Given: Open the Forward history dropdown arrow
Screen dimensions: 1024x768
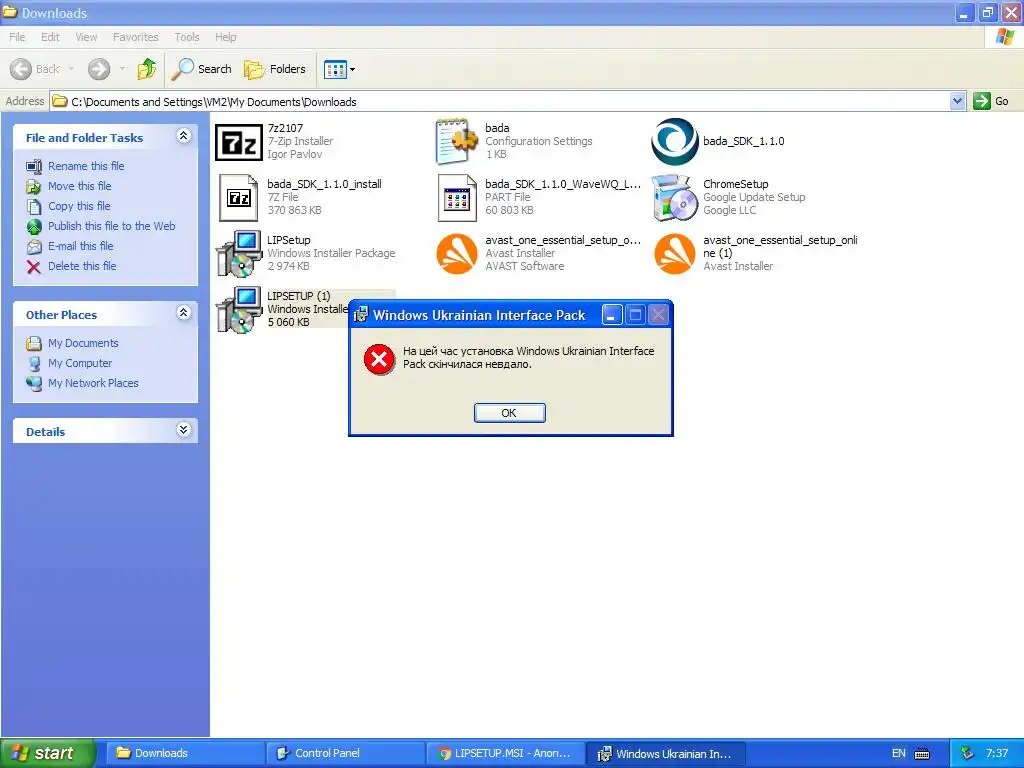Looking at the screenshot, I should pyautogui.click(x=122, y=69).
